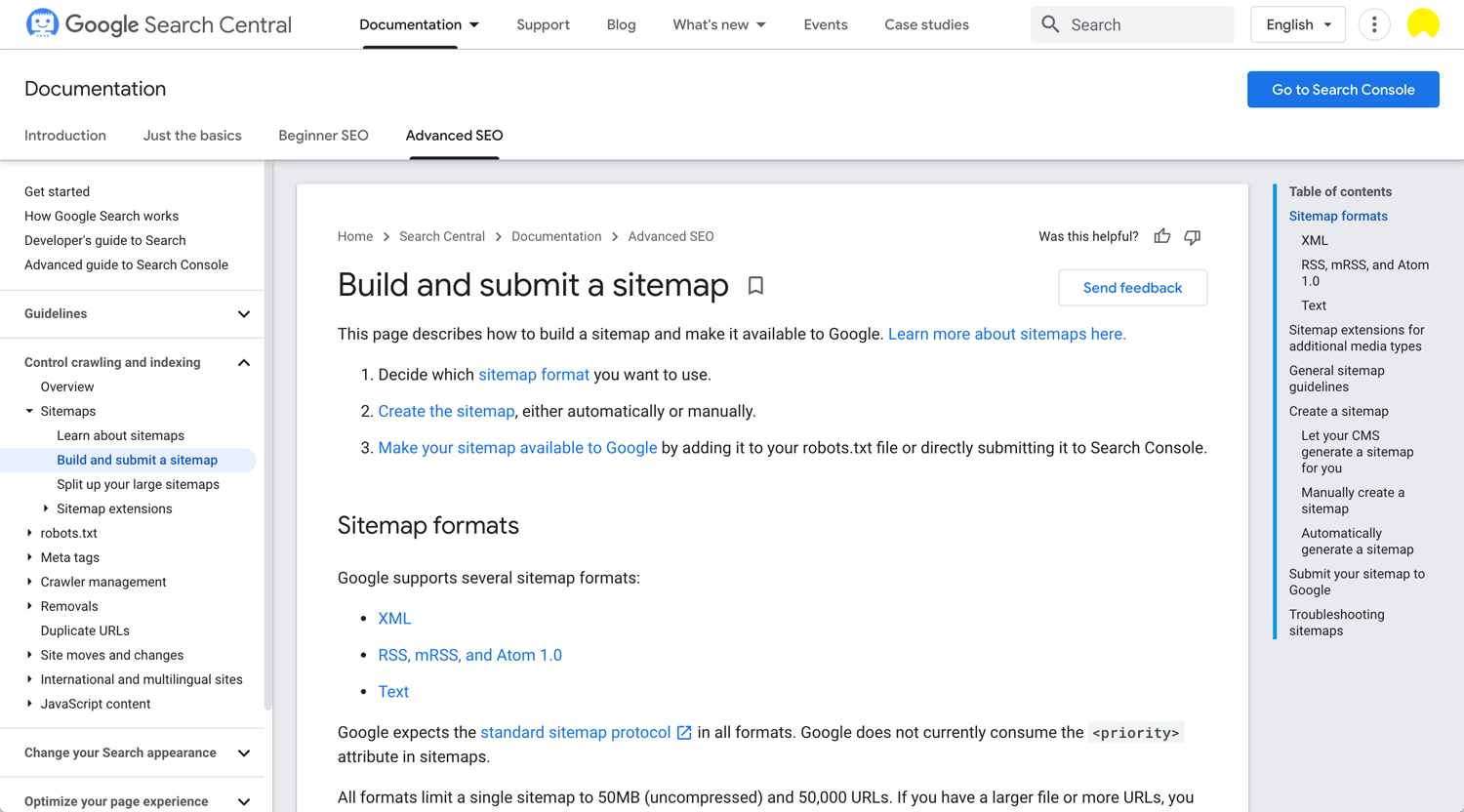Expand the JavaScript content tree item
The width and height of the screenshot is (1464, 812).
pos(29,704)
